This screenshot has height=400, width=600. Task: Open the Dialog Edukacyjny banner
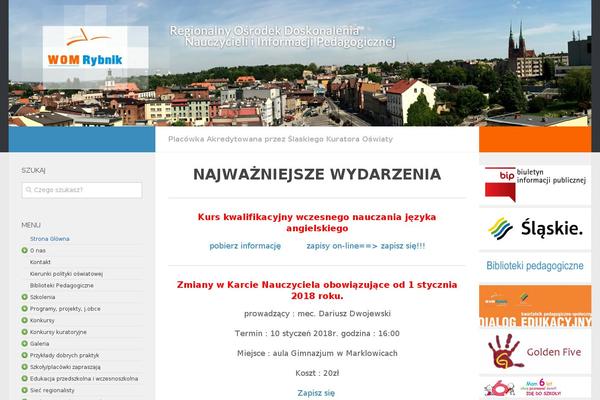click(x=535, y=306)
